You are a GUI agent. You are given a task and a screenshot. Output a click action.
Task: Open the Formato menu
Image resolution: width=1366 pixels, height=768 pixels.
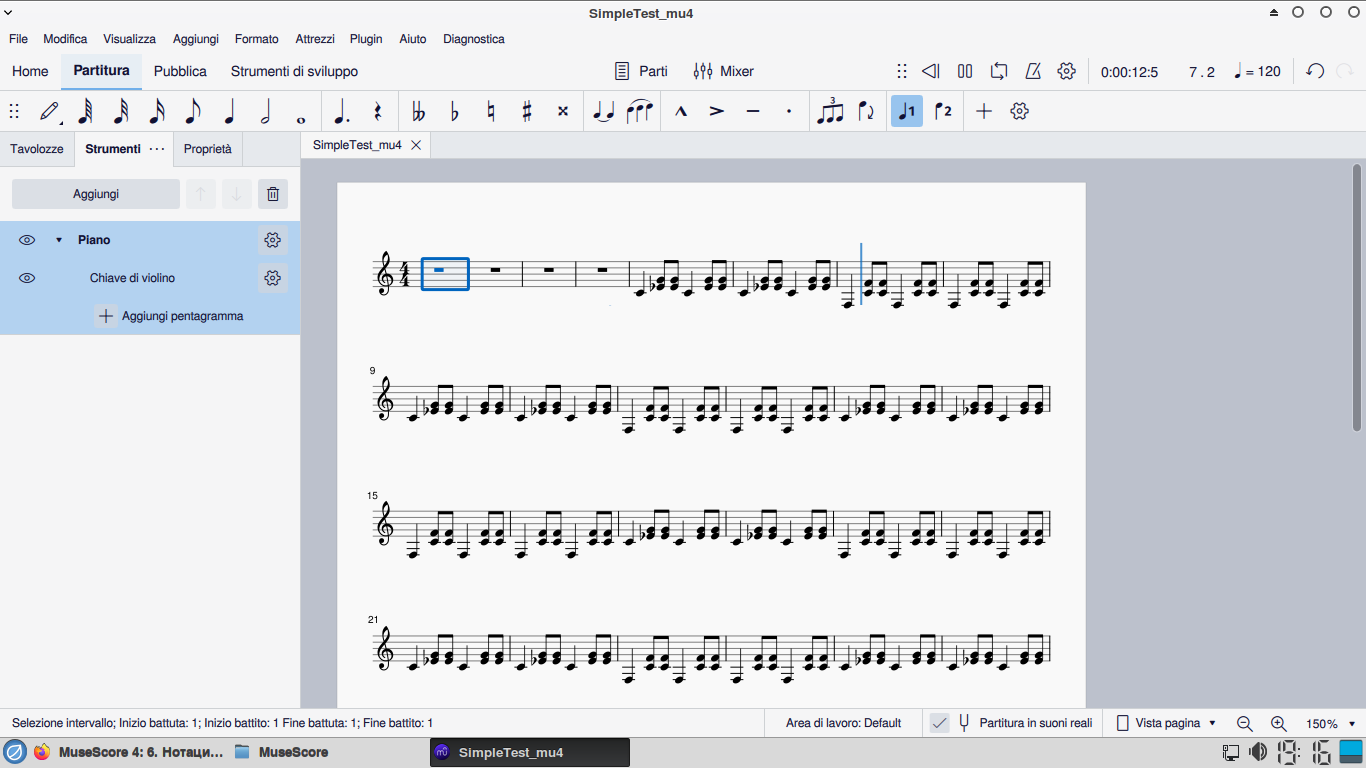pos(256,39)
